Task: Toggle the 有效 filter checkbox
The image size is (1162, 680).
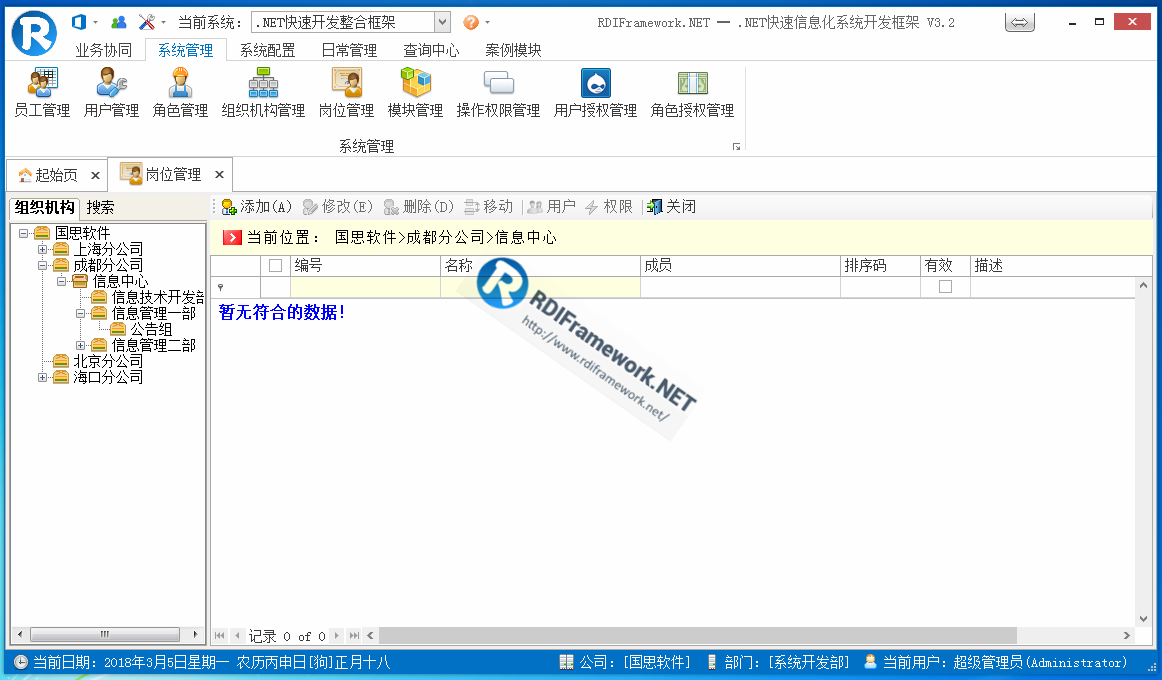Action: [x=945, y=287]
